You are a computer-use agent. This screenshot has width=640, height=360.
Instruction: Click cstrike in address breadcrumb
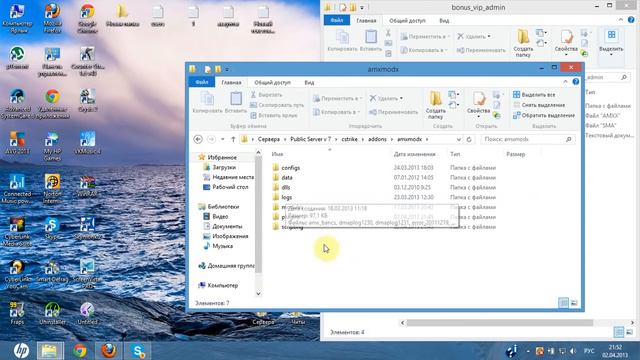[x=349, y=139]
